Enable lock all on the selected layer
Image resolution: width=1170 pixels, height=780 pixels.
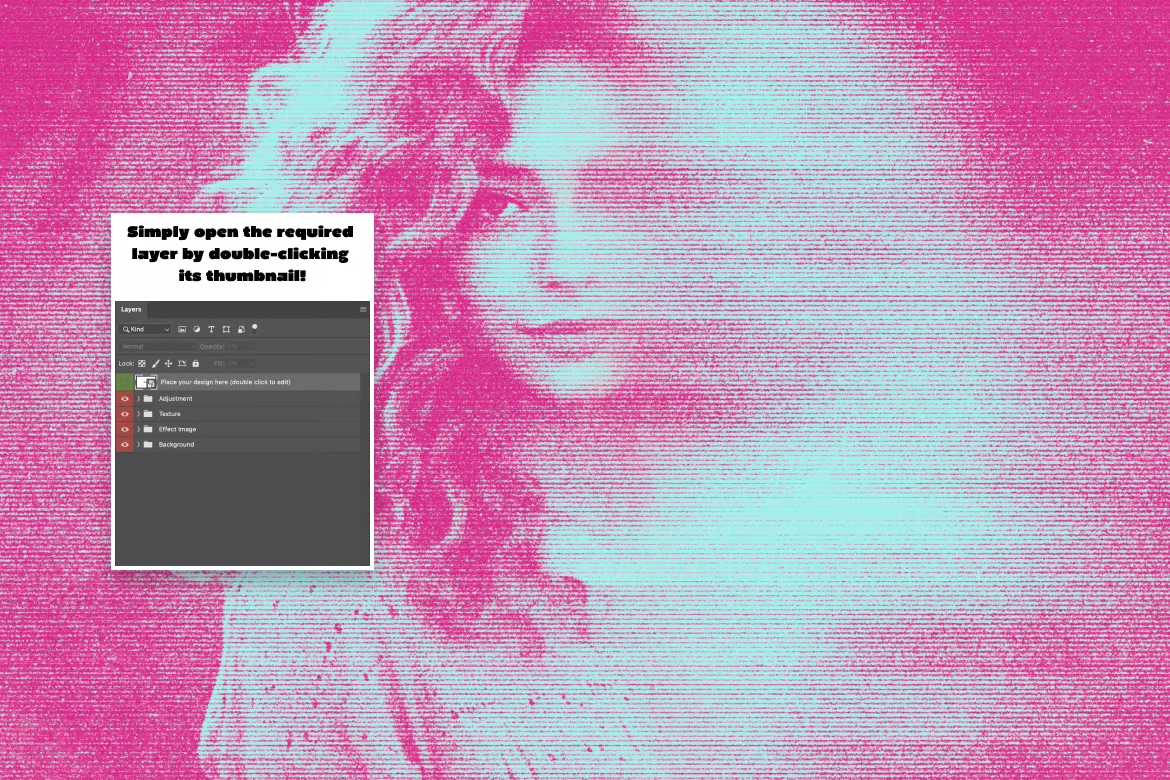pyautogui.click(x=196, y=363)
